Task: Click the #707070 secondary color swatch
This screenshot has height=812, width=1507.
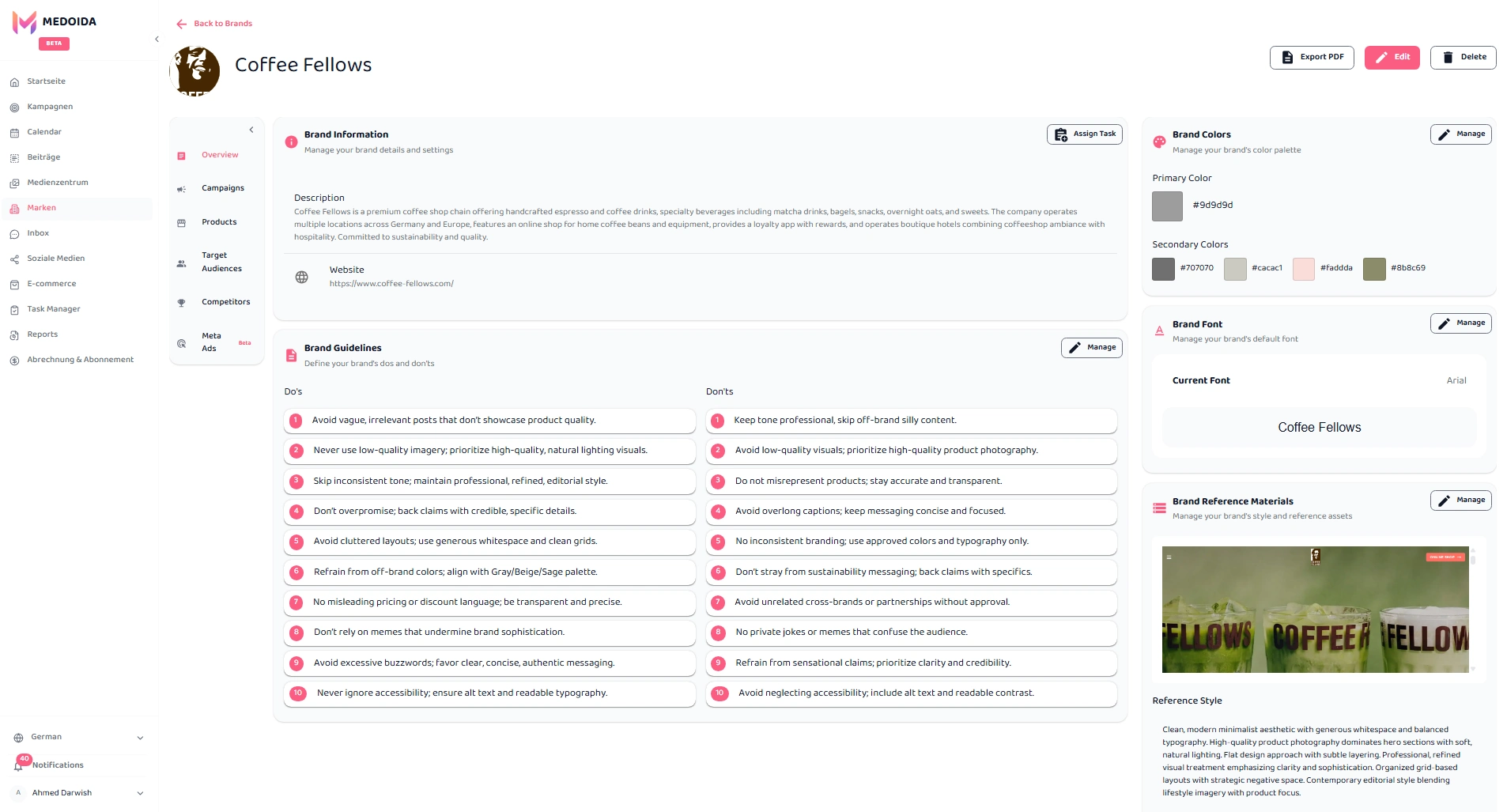Action: pos(1163,269)
